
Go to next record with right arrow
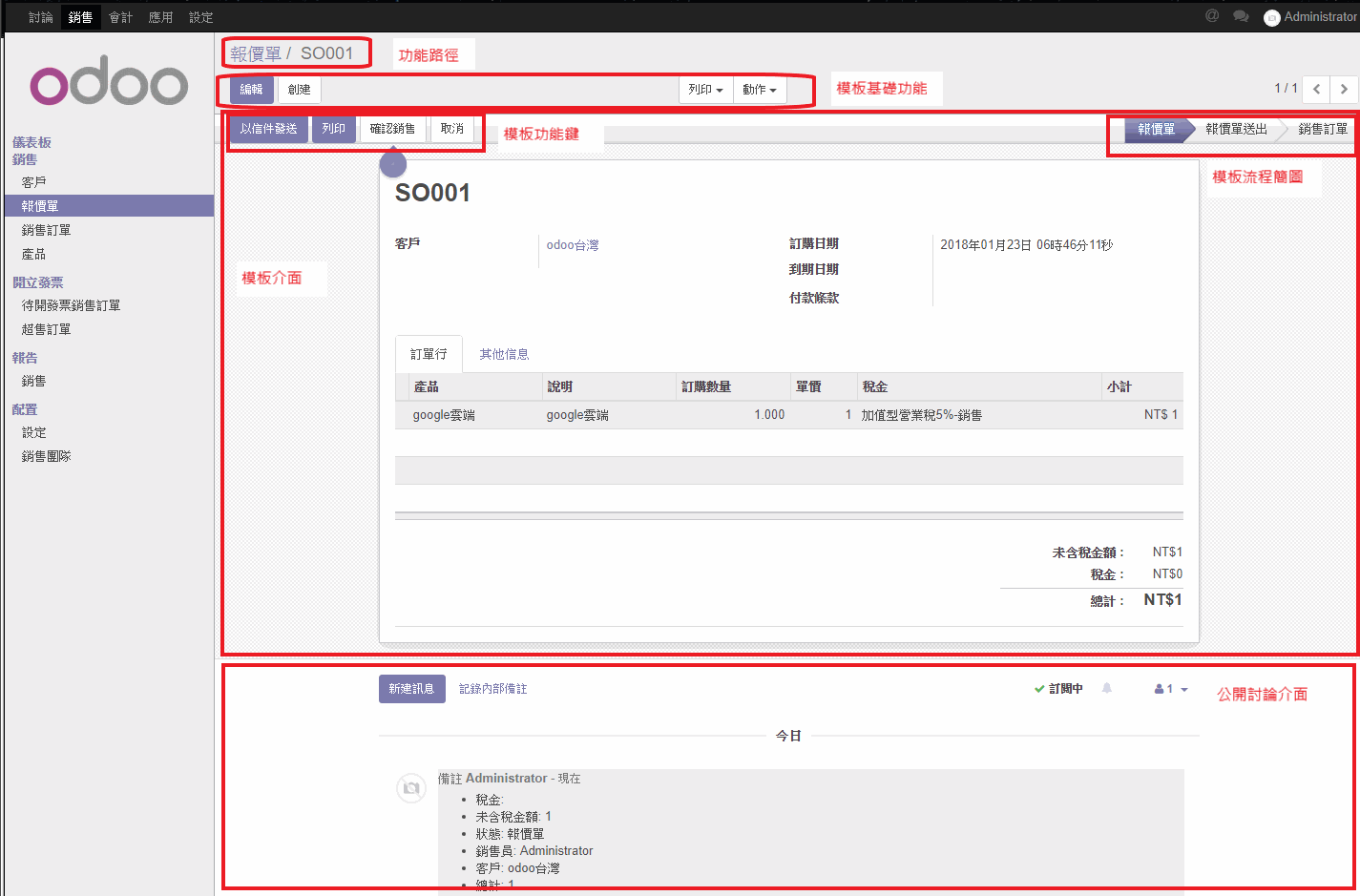[x=1344, y=89]
